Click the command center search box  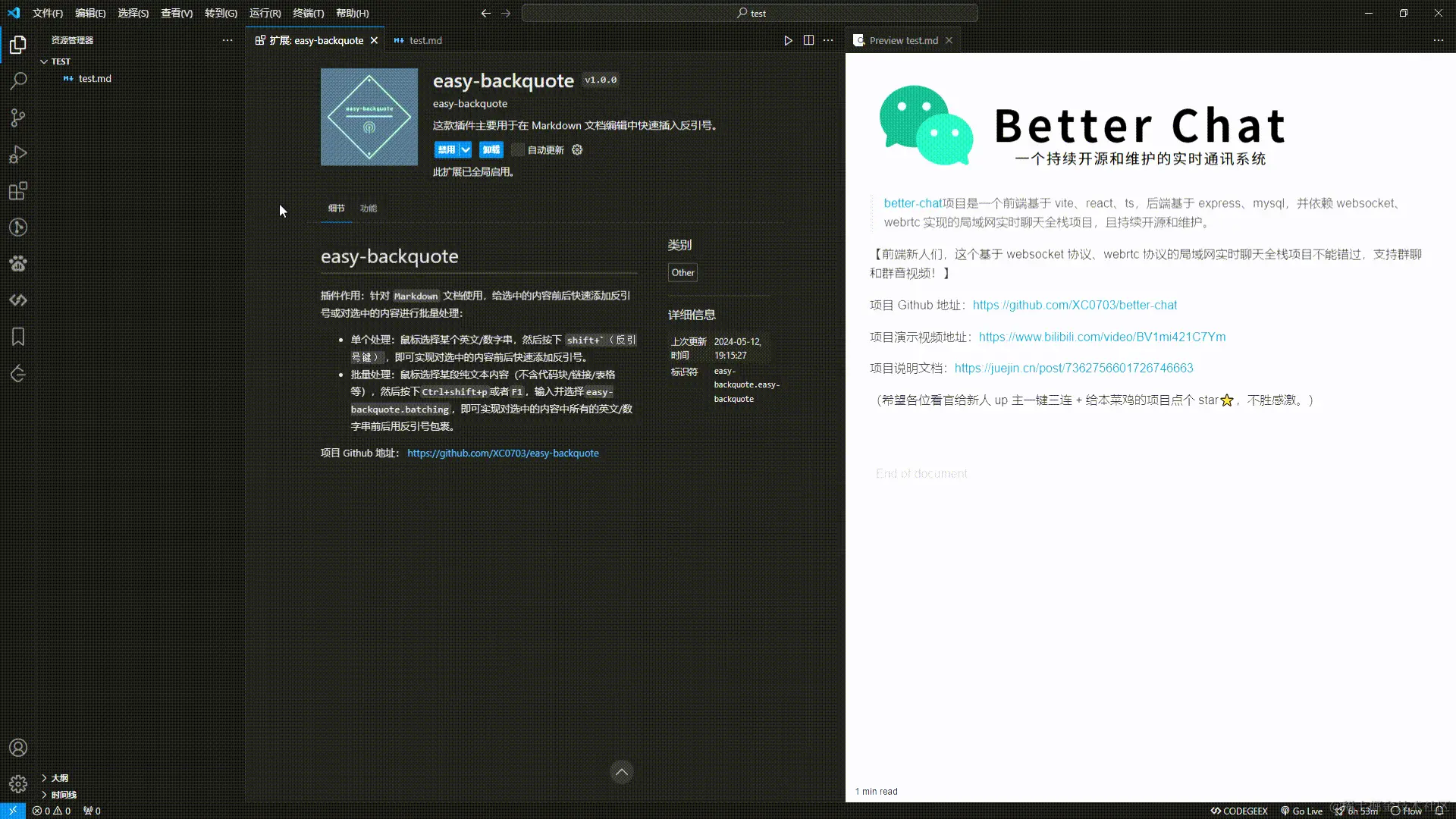coord(749,13)
